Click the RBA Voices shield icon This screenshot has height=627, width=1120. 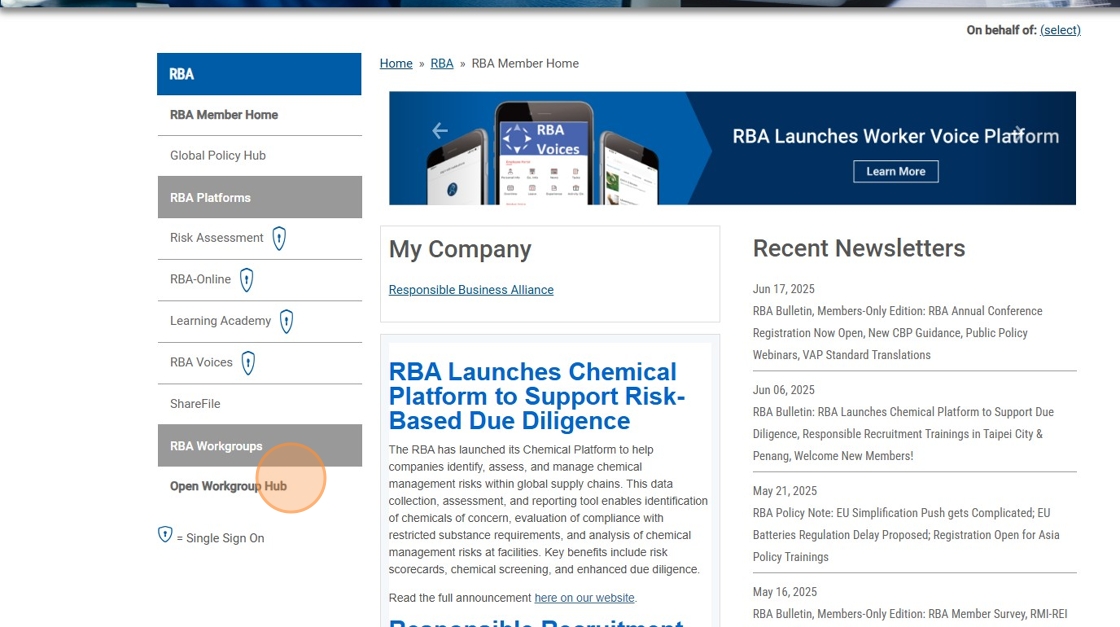coord(248,363)
